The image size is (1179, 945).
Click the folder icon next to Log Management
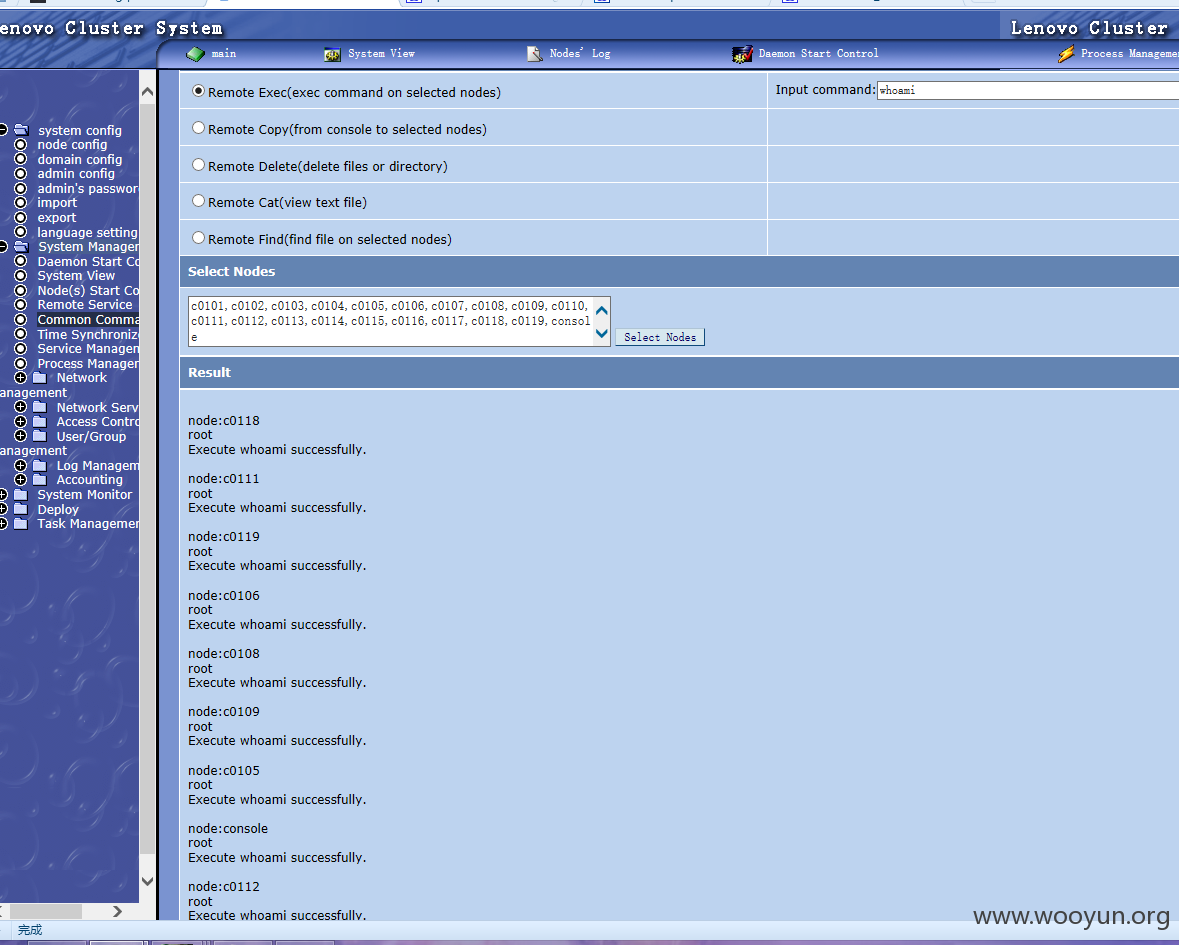click(40, 465)
